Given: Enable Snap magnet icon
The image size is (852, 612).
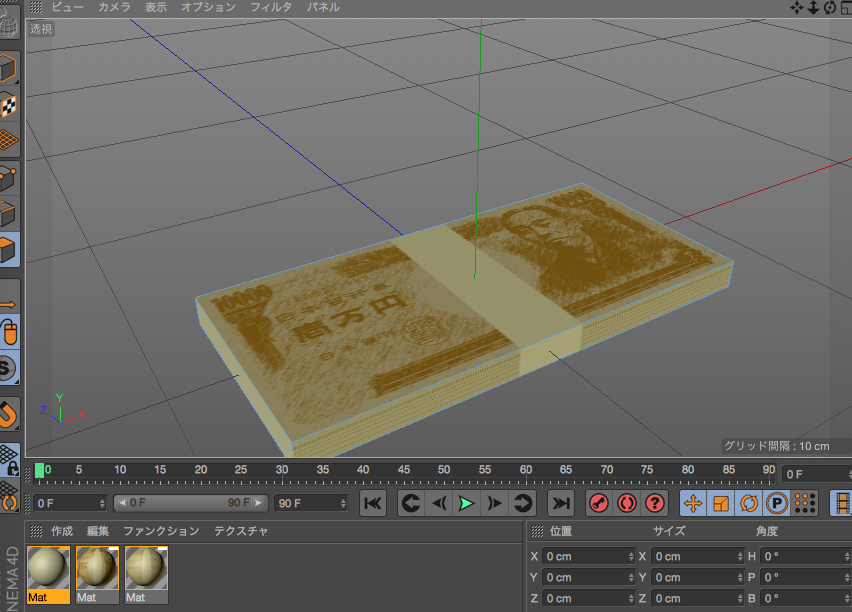Looking at the screenshot, I should [9, 414].
